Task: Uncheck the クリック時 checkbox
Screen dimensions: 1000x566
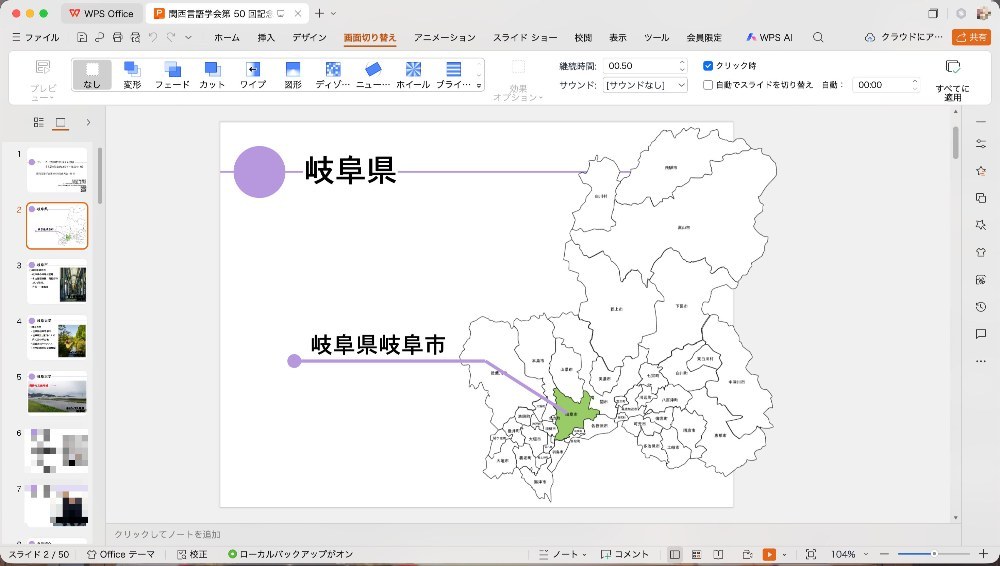Action: coord(708,66)
